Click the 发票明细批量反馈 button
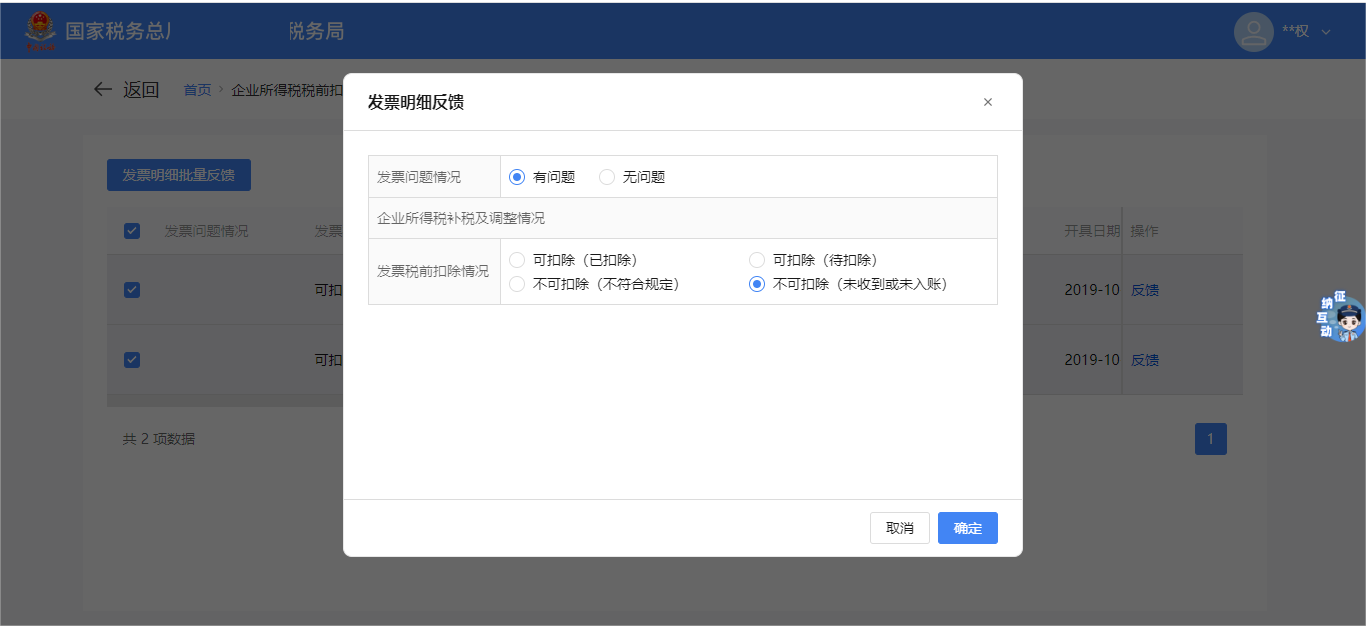This screenshot has height=626, width=1366. pyautogui.click(x=179, y=175)
